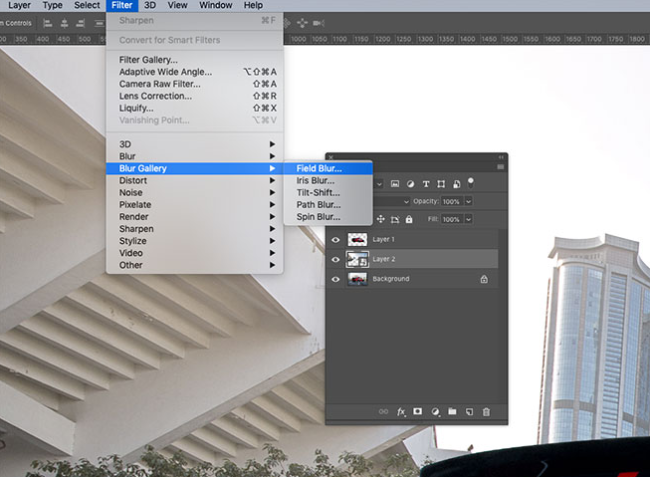The height and width of the screenshot is (477, 650).
Task: Click the 3D slide camera icon
Action: click(x=302, y=23)
